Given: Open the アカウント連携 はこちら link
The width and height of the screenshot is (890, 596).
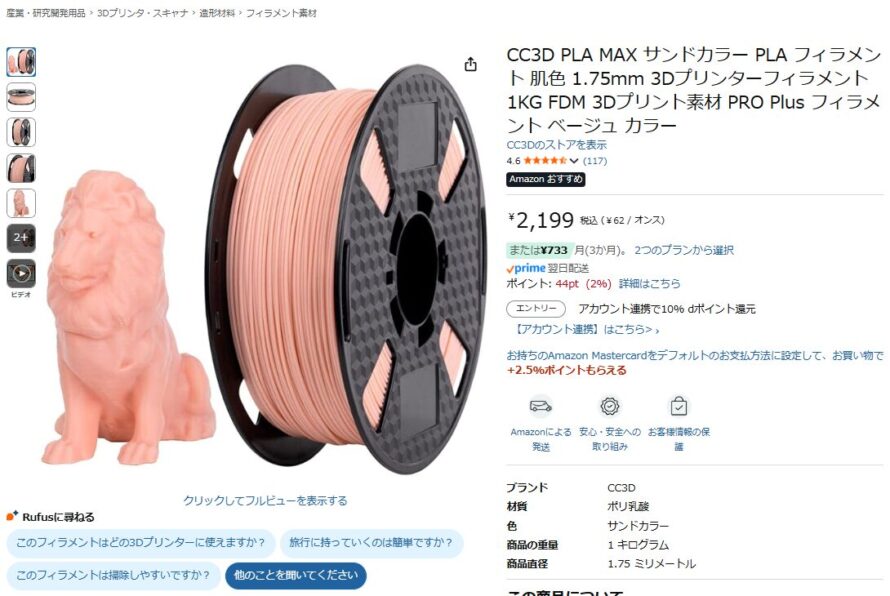Looking at the screenshot, I should (586, 329).
